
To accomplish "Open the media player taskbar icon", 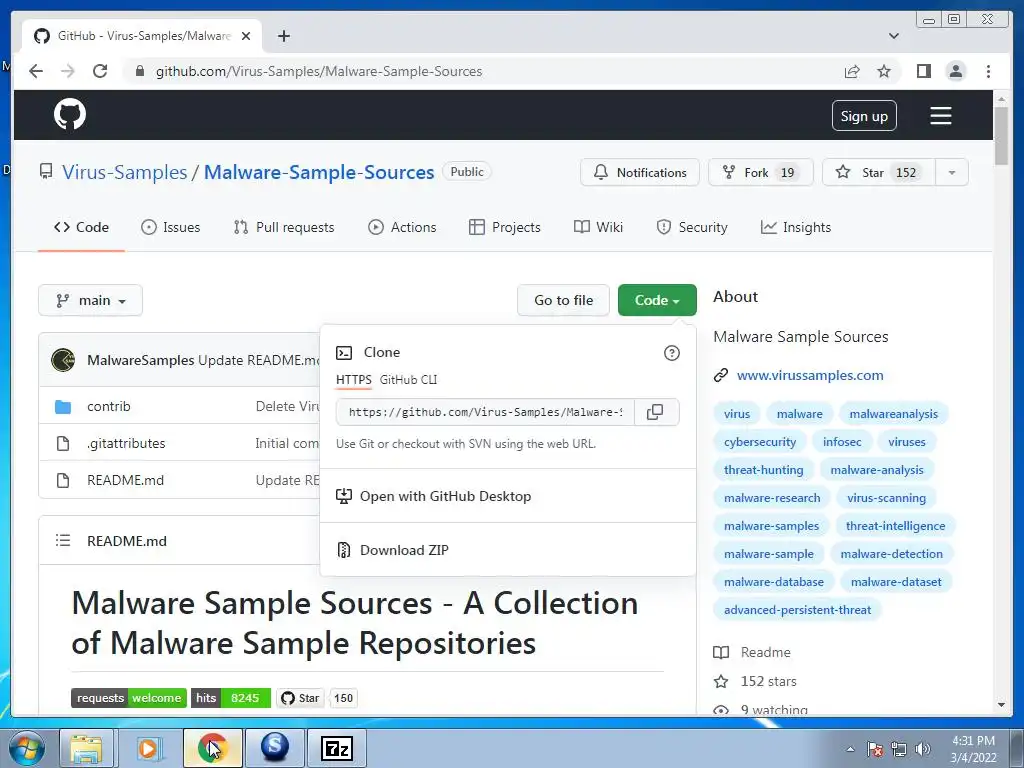I will (x=148, y=748).
